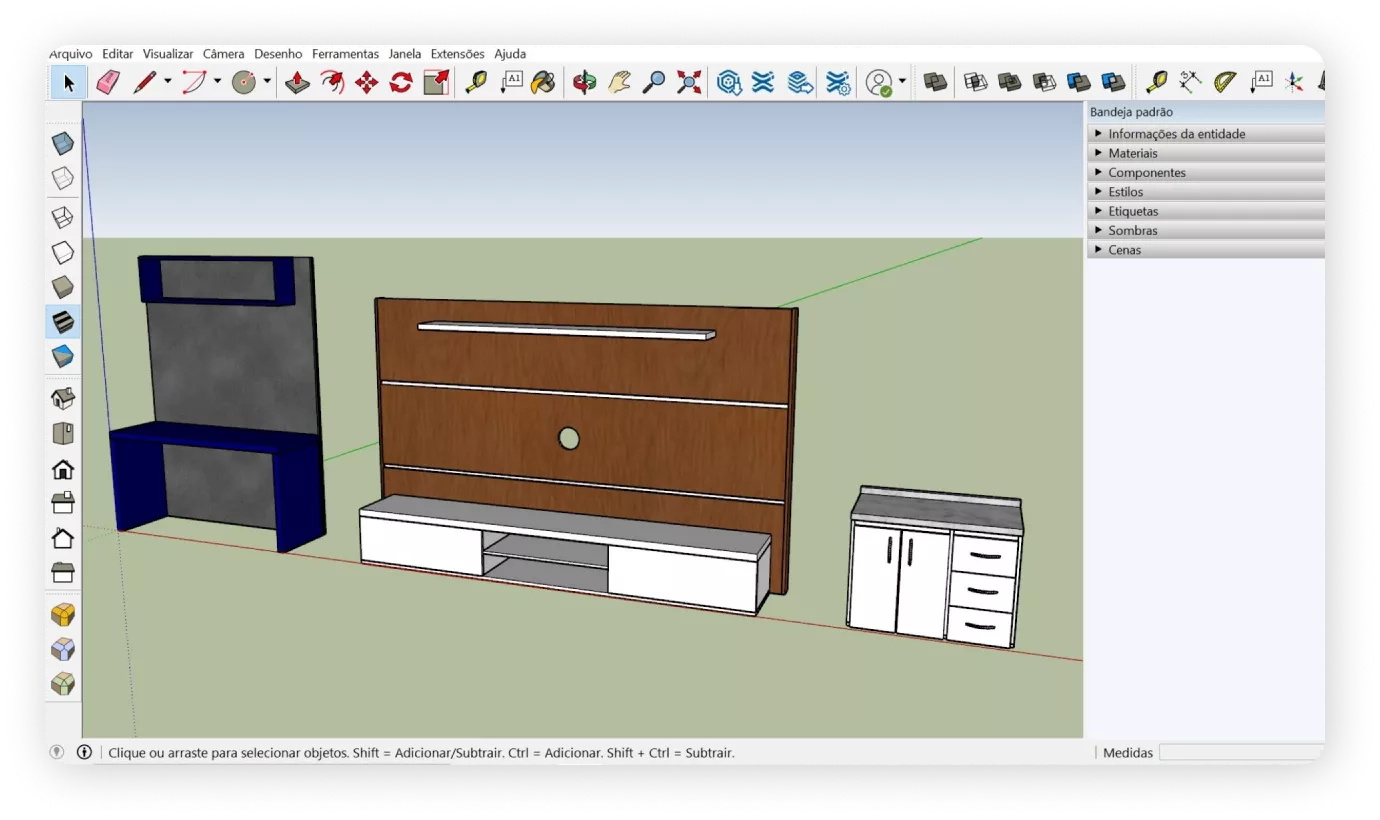Switch to Monochrome face style

coord(63,356)
